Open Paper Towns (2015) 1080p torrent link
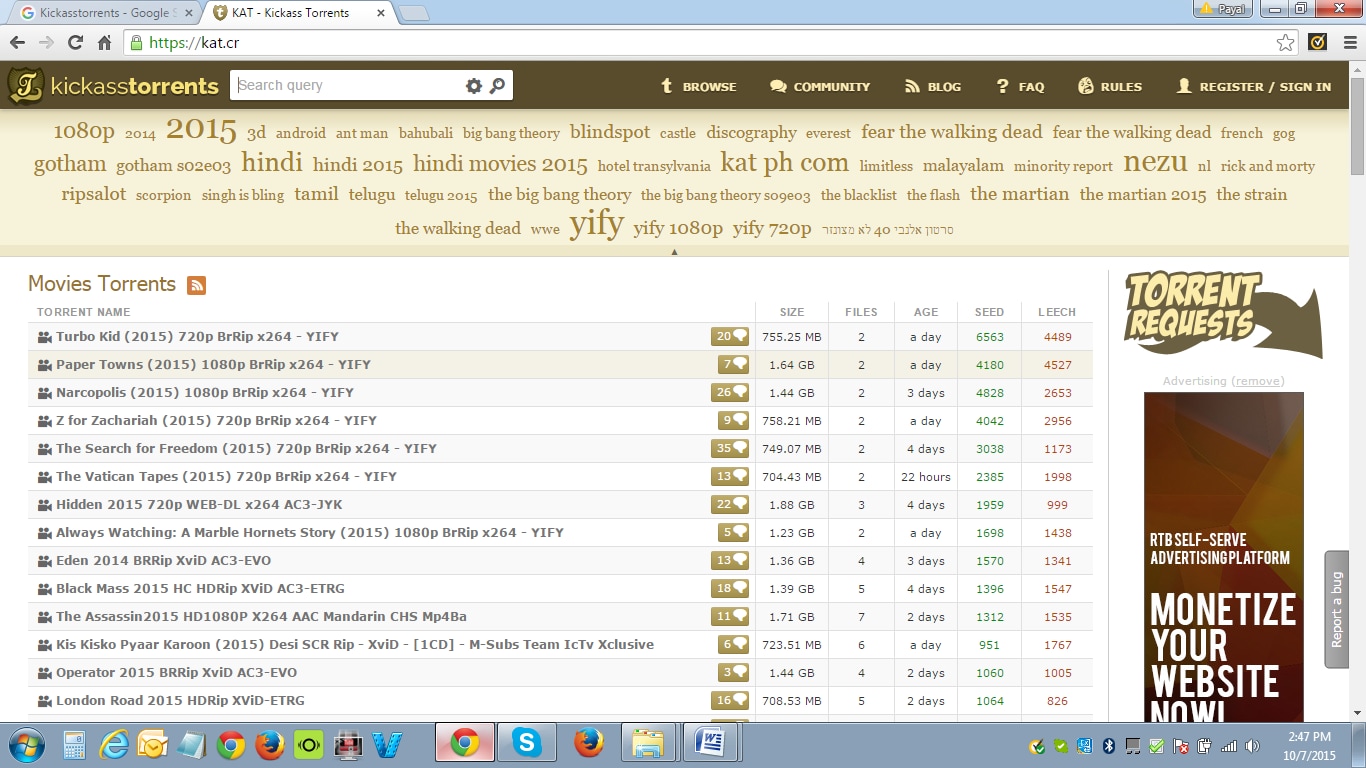The height and width of the screenshot is (768, 1366). tap(213, 365)
